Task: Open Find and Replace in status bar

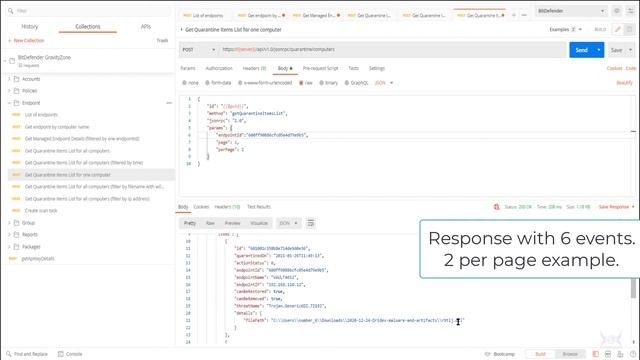Action: 27,354
